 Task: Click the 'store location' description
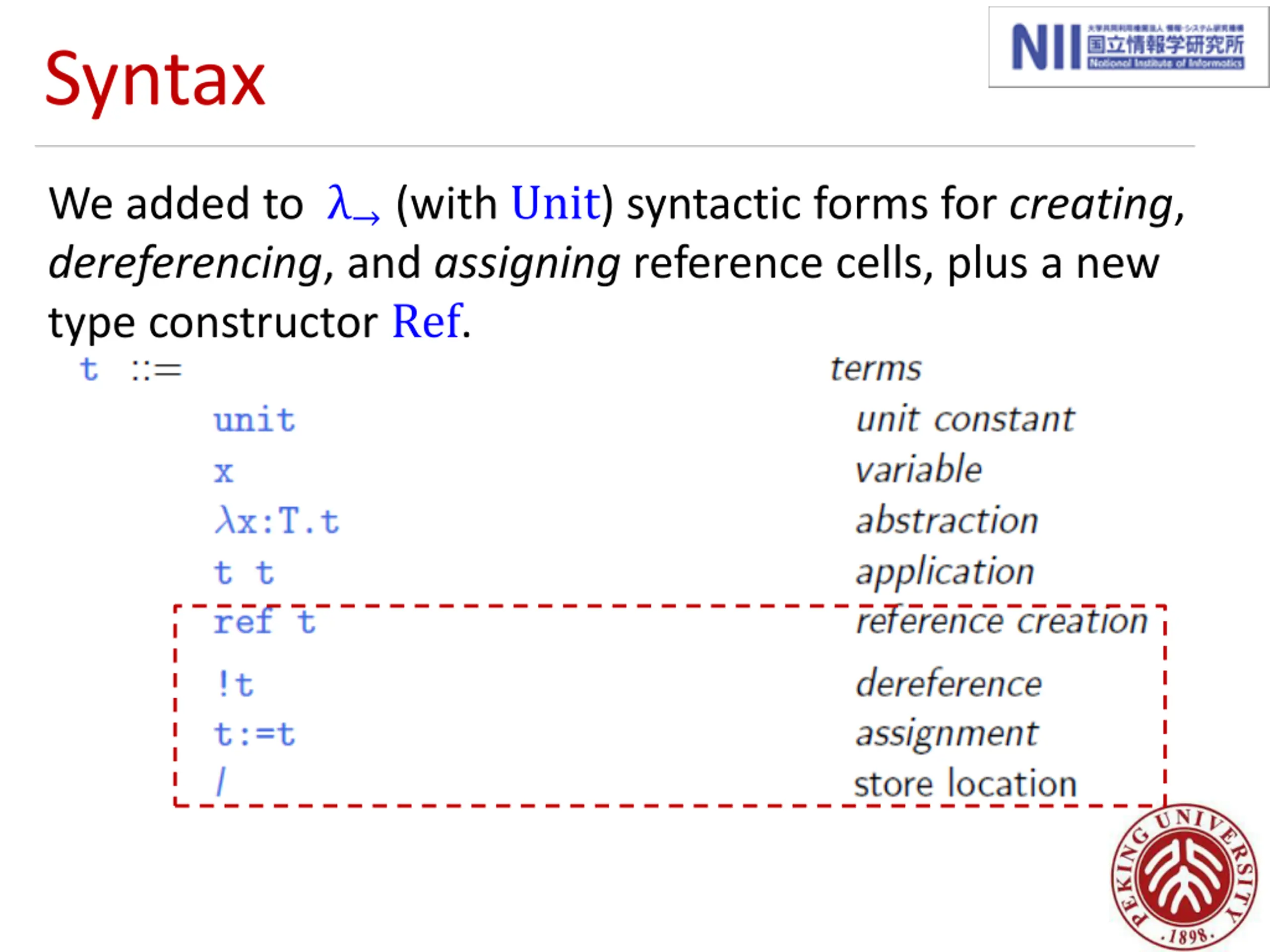[965, 784]
